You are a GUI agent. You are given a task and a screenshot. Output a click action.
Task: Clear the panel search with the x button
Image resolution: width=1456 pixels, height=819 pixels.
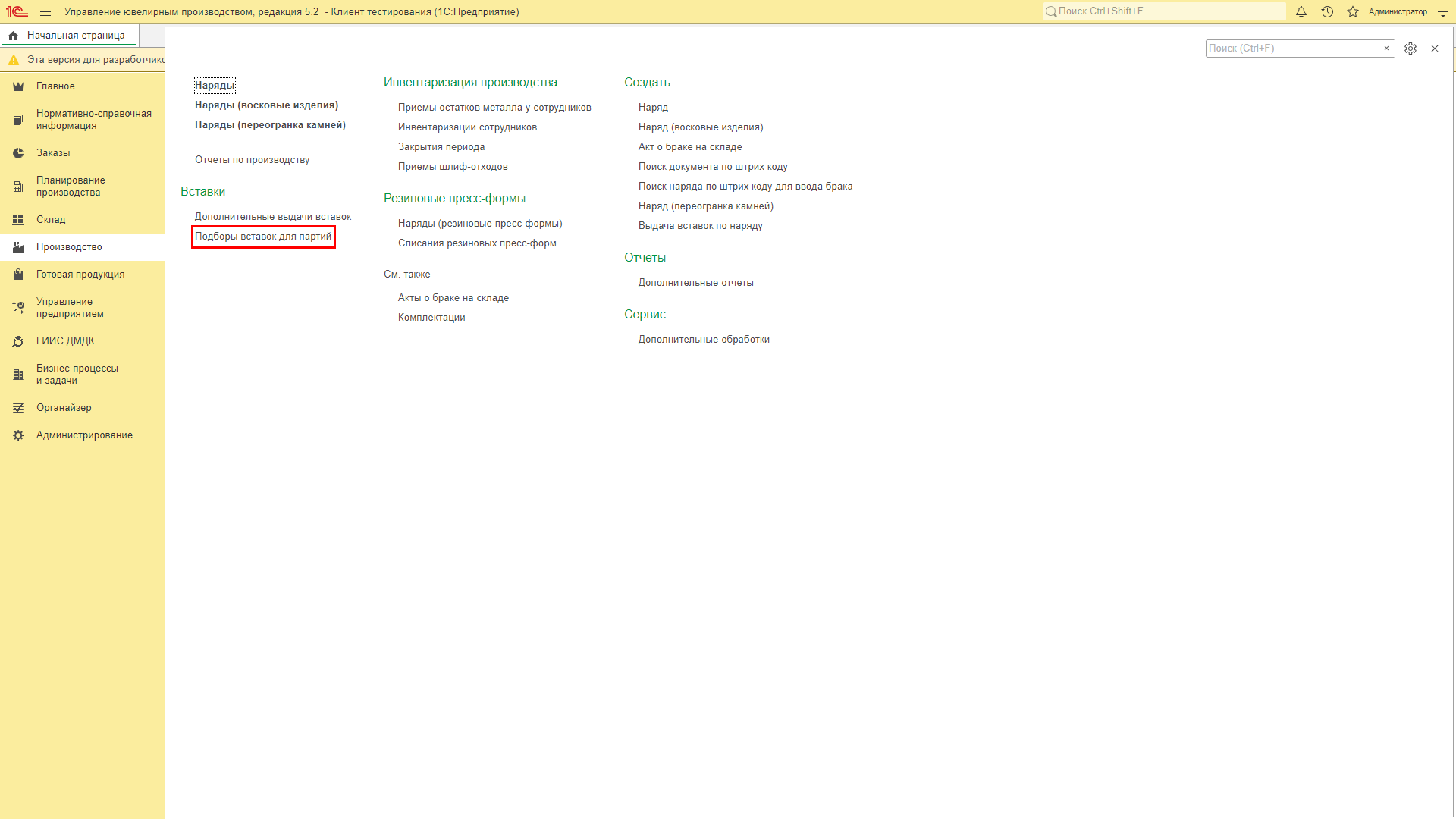[1386, 49]
